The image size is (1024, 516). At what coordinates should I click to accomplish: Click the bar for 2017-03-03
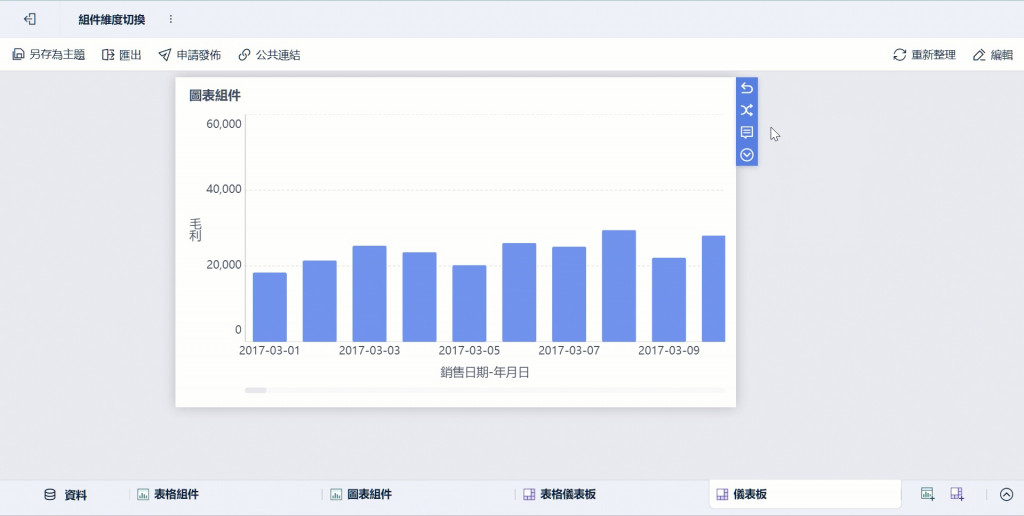point(370,294)
